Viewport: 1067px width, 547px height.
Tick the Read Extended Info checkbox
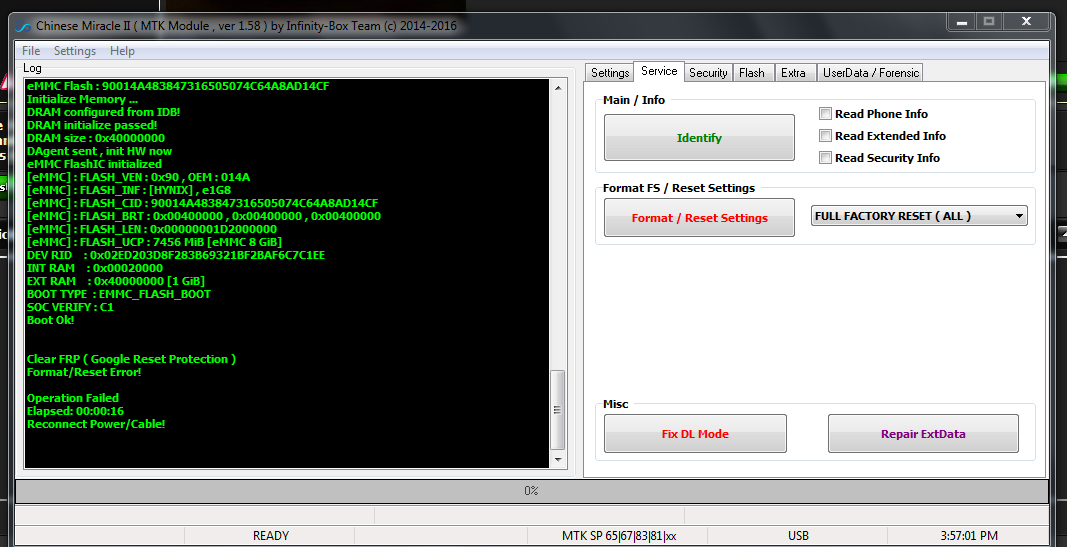825,135
